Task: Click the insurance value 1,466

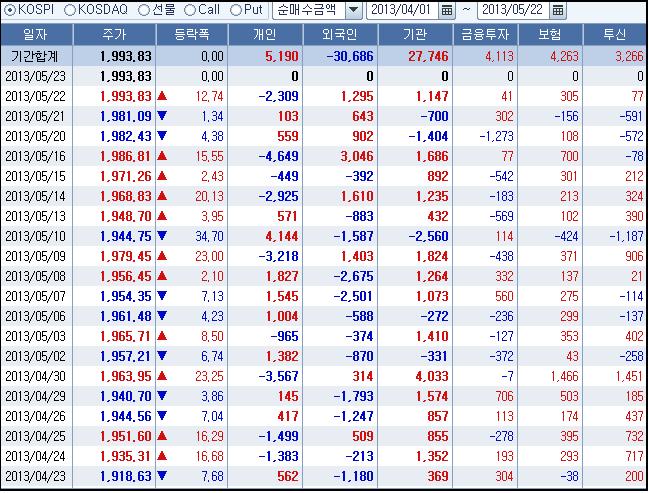Action: [x=565, y=376]
